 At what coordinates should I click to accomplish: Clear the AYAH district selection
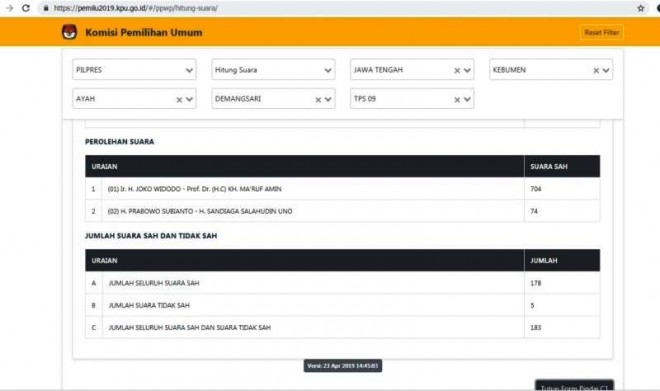179,100
